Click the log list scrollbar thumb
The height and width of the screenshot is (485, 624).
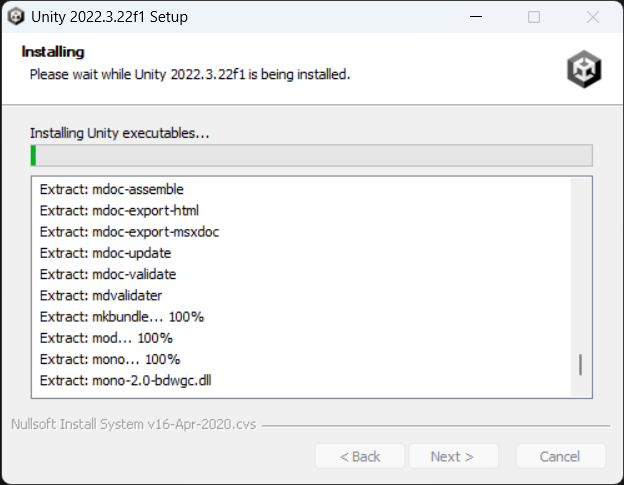click(580, 364)
